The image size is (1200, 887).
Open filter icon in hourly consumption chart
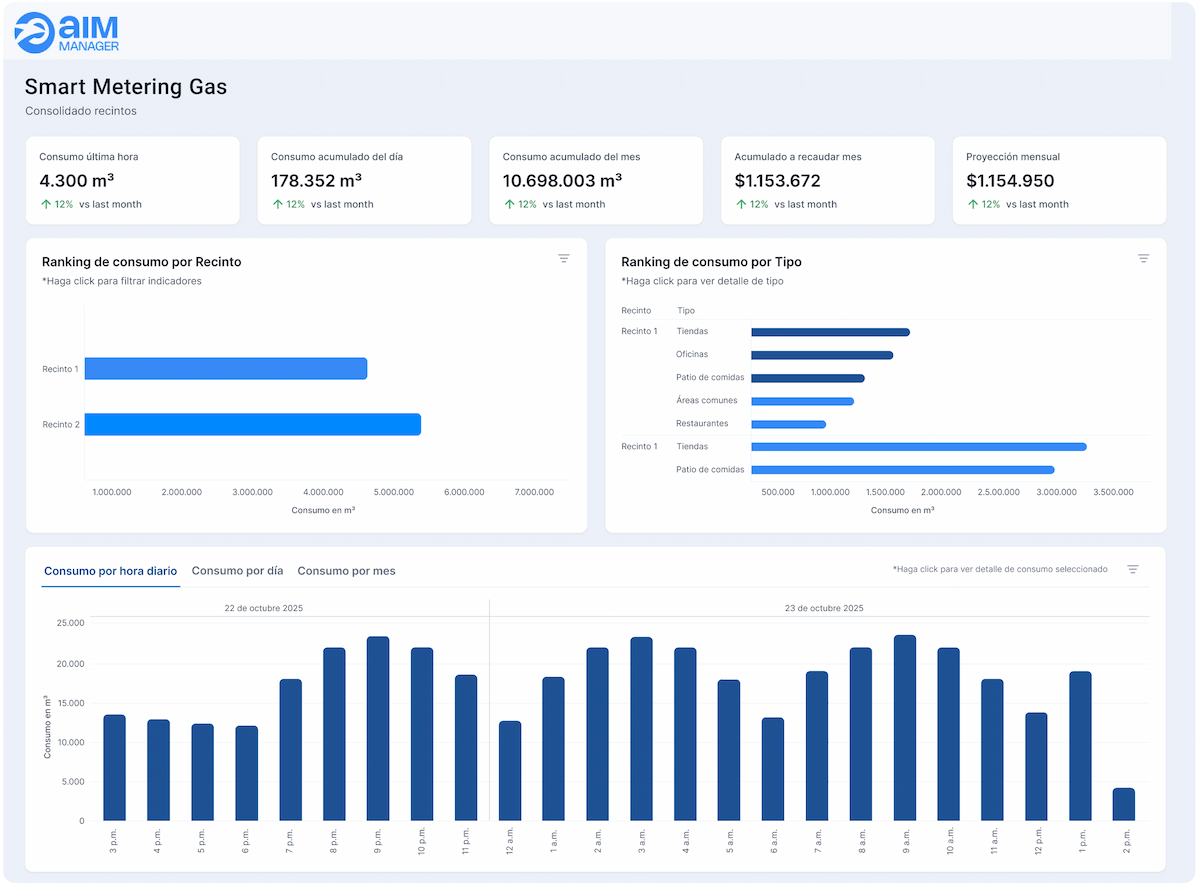tap(1133, 569)
